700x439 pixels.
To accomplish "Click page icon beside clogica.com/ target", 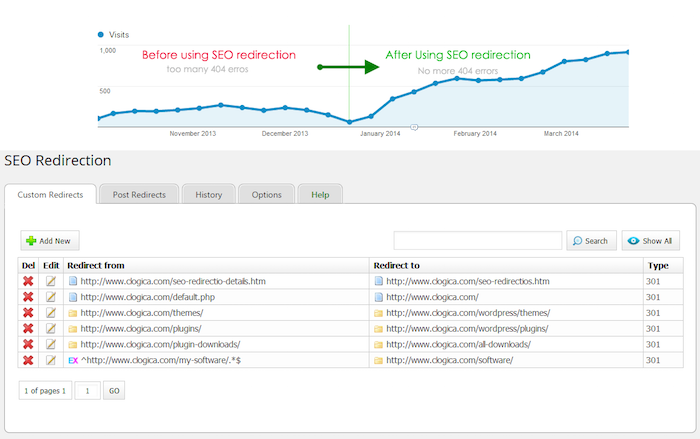I will tap(379, 297).
